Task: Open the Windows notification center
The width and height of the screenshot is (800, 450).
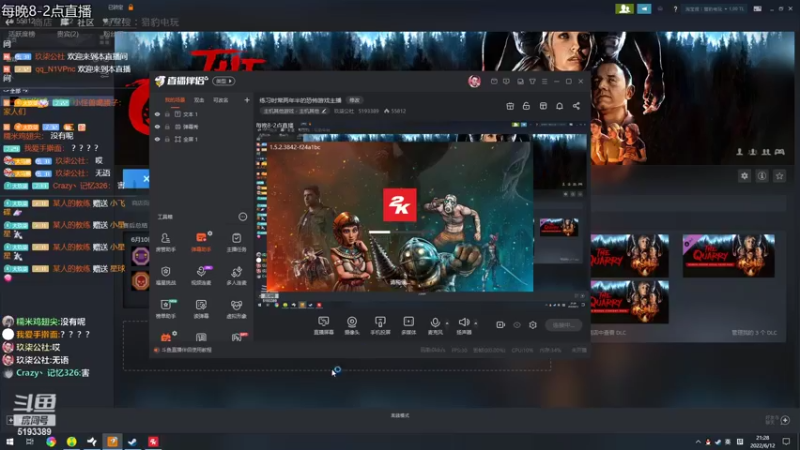Action: pyautogui.click(x=786, y=442)
